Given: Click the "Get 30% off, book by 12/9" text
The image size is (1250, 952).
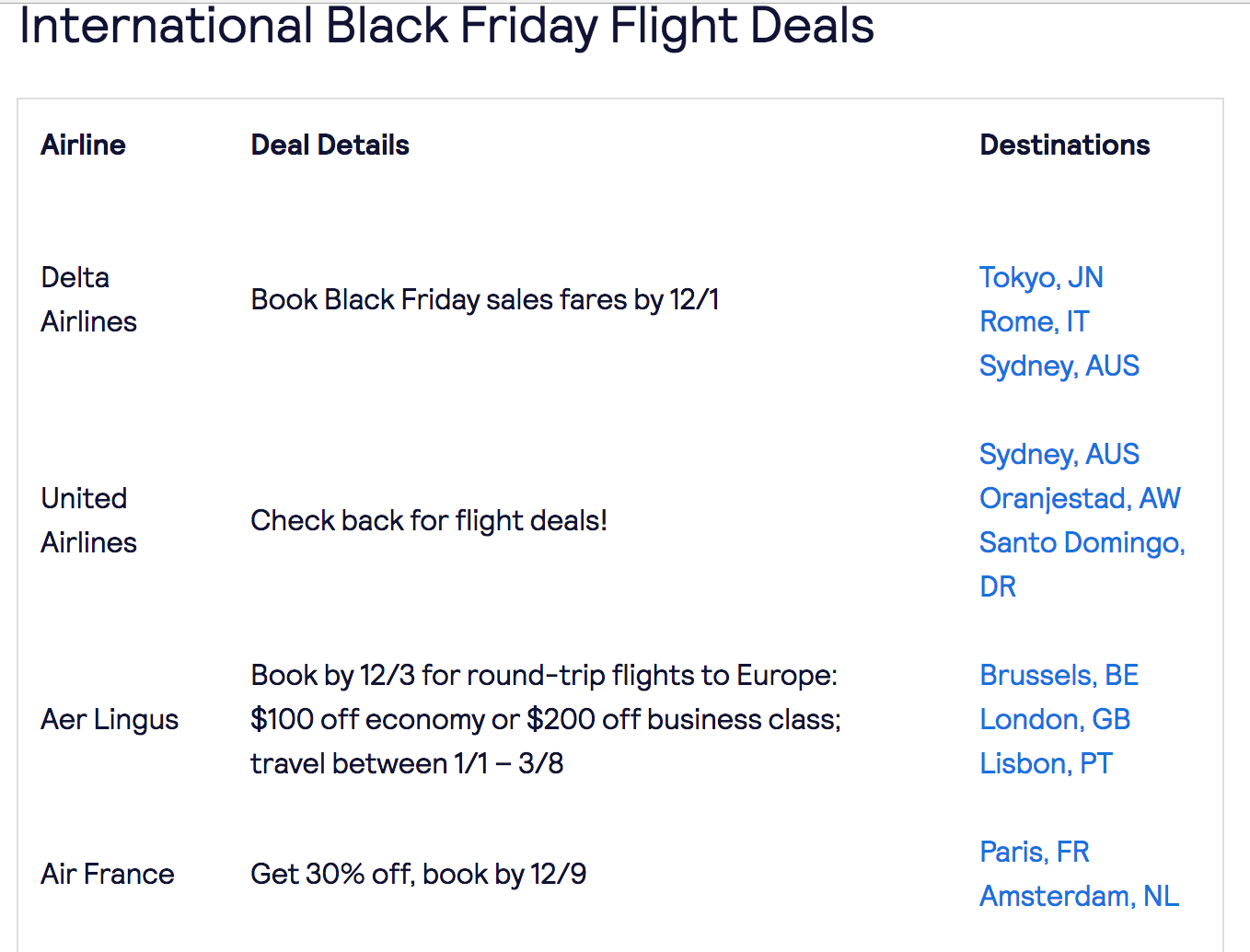Looking at the screenshot, I should click(x=418, y=874).
